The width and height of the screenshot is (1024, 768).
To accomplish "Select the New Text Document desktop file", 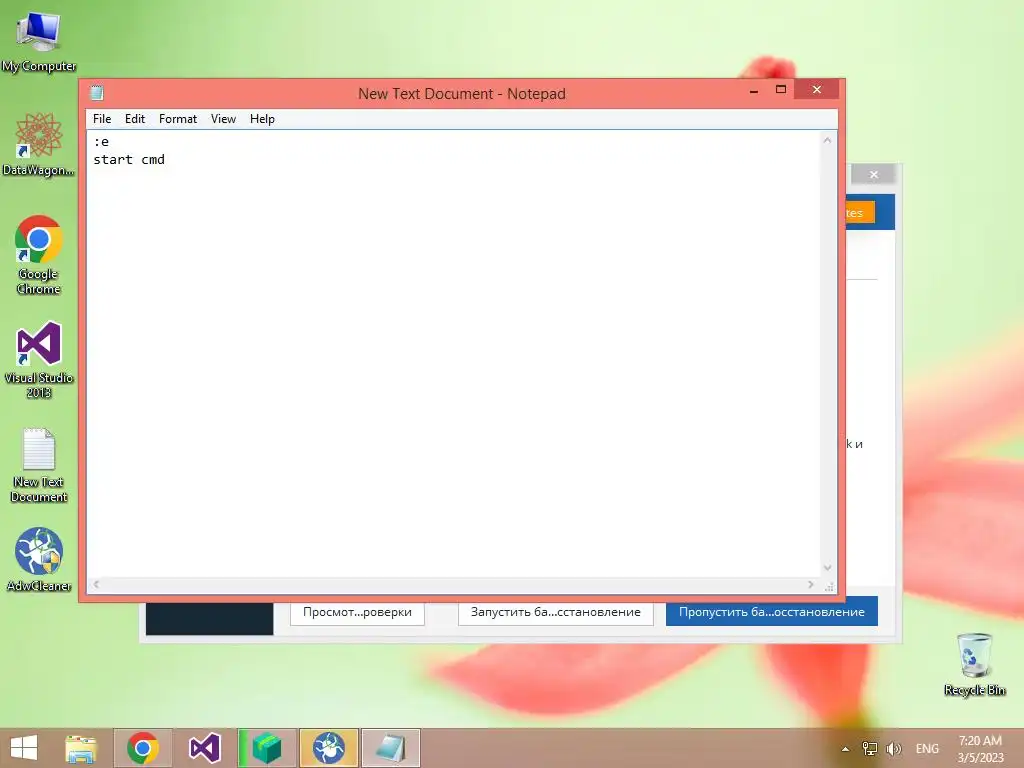I will 39,465.
